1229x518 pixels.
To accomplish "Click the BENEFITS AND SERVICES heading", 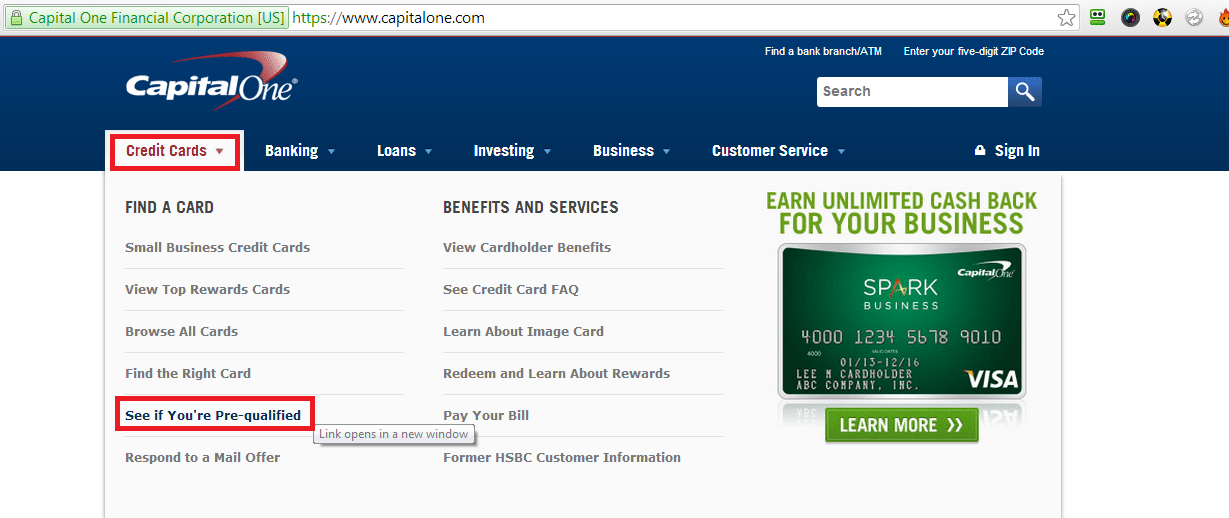I will tap(531, 207).
